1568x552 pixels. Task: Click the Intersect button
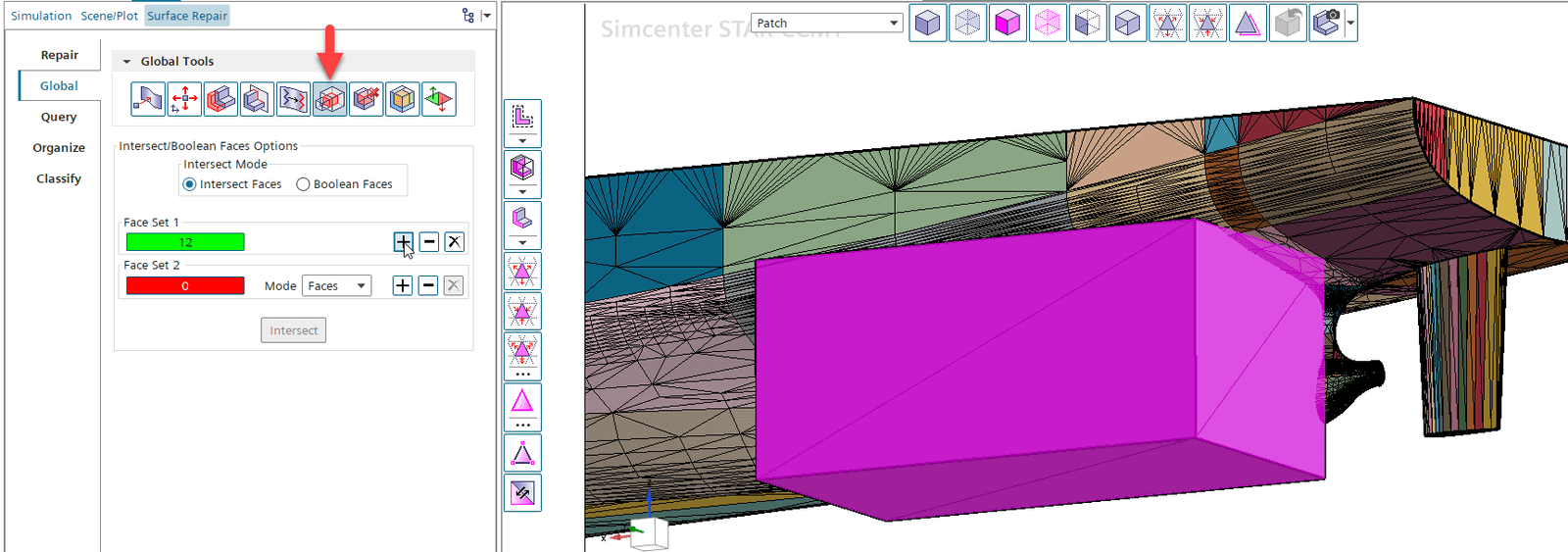[293, 330]
